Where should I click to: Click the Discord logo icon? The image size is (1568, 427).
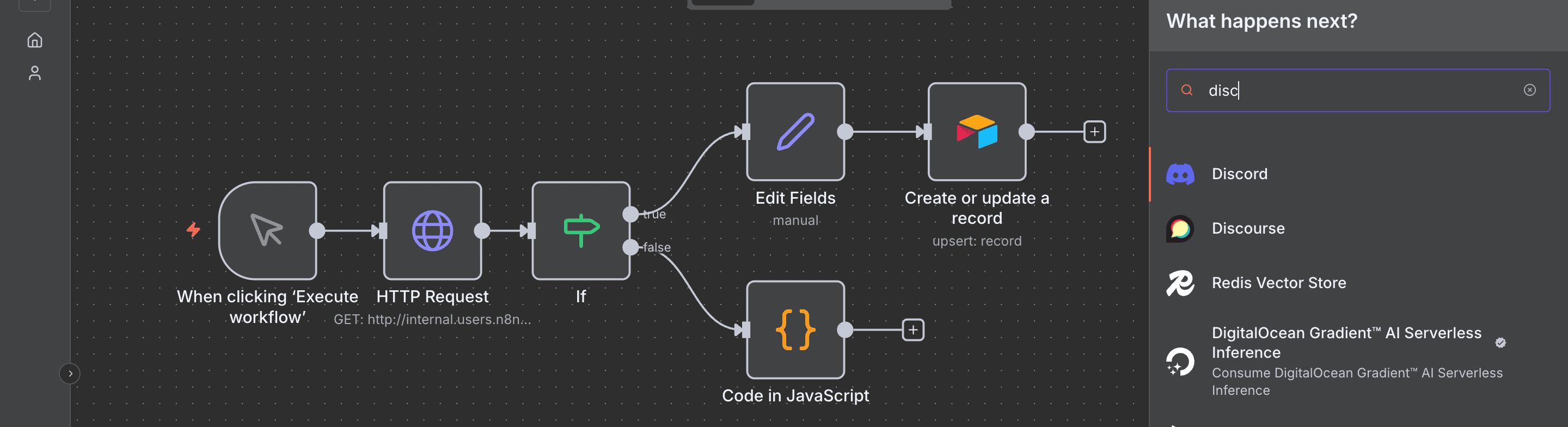click(x=1180, y=174)
